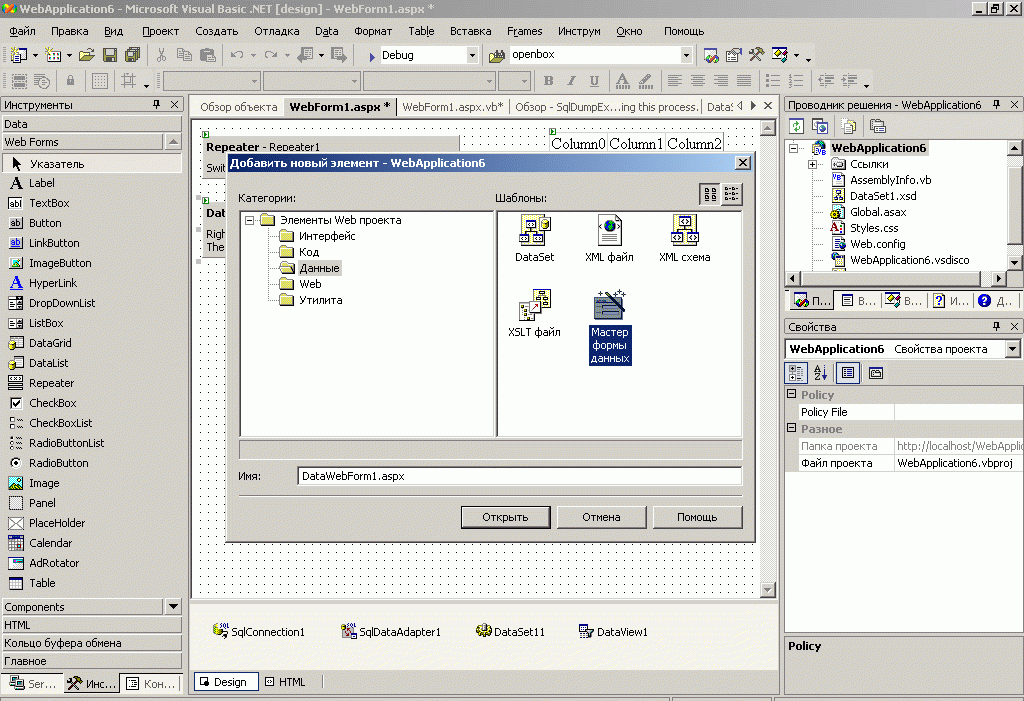Select the Интерфейс category folder
Screen dimensions: 1024x701
pos(318,236)
